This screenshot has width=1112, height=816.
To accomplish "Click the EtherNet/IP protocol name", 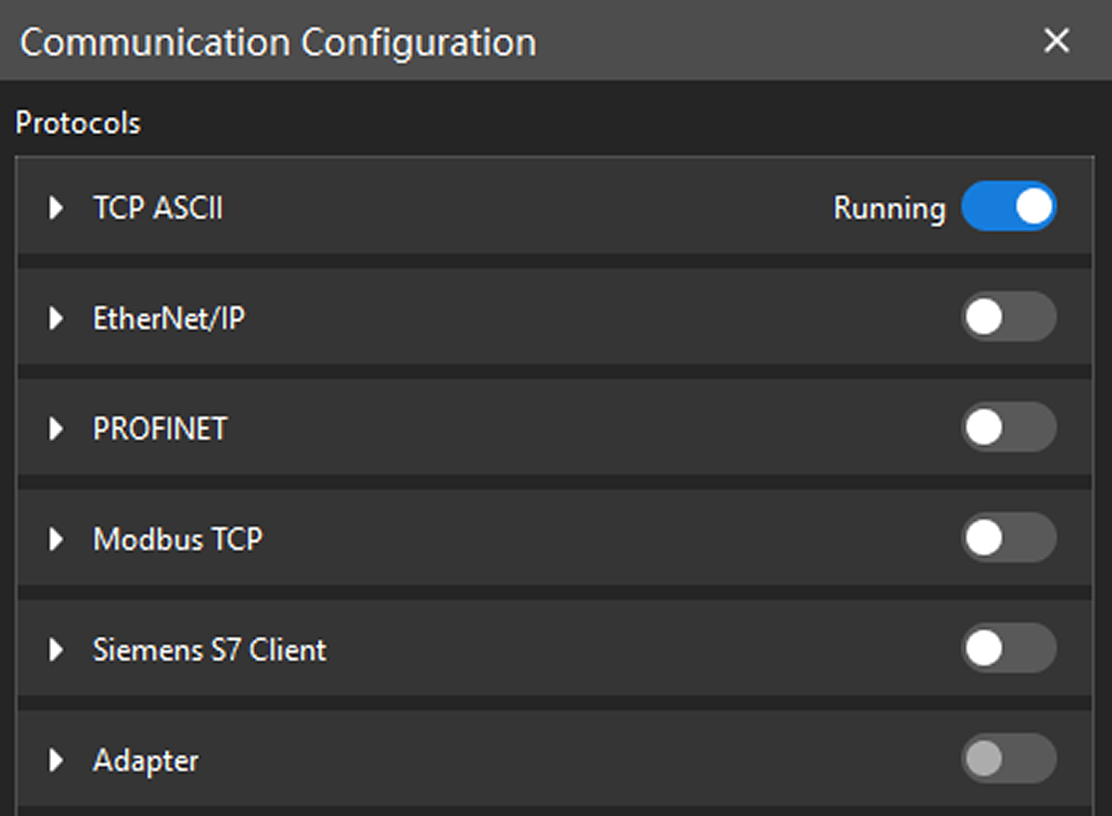I will (x=169, y=319).
